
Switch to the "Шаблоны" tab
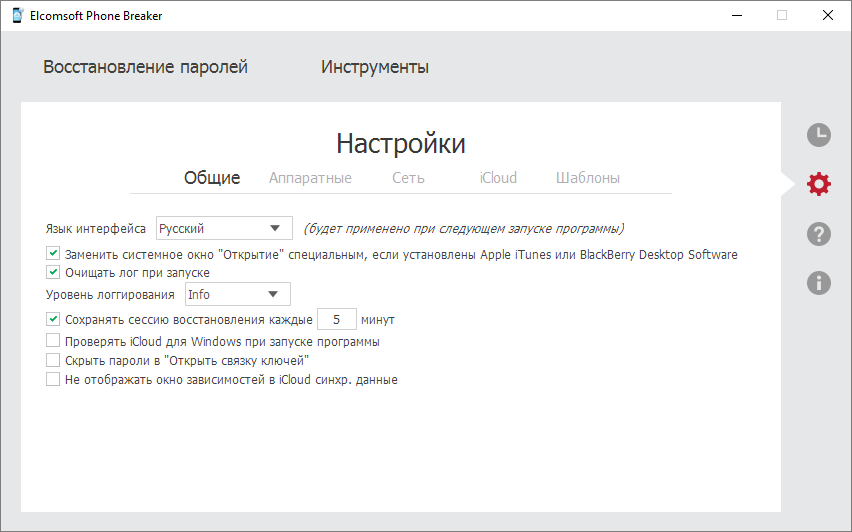click(587, 178)
